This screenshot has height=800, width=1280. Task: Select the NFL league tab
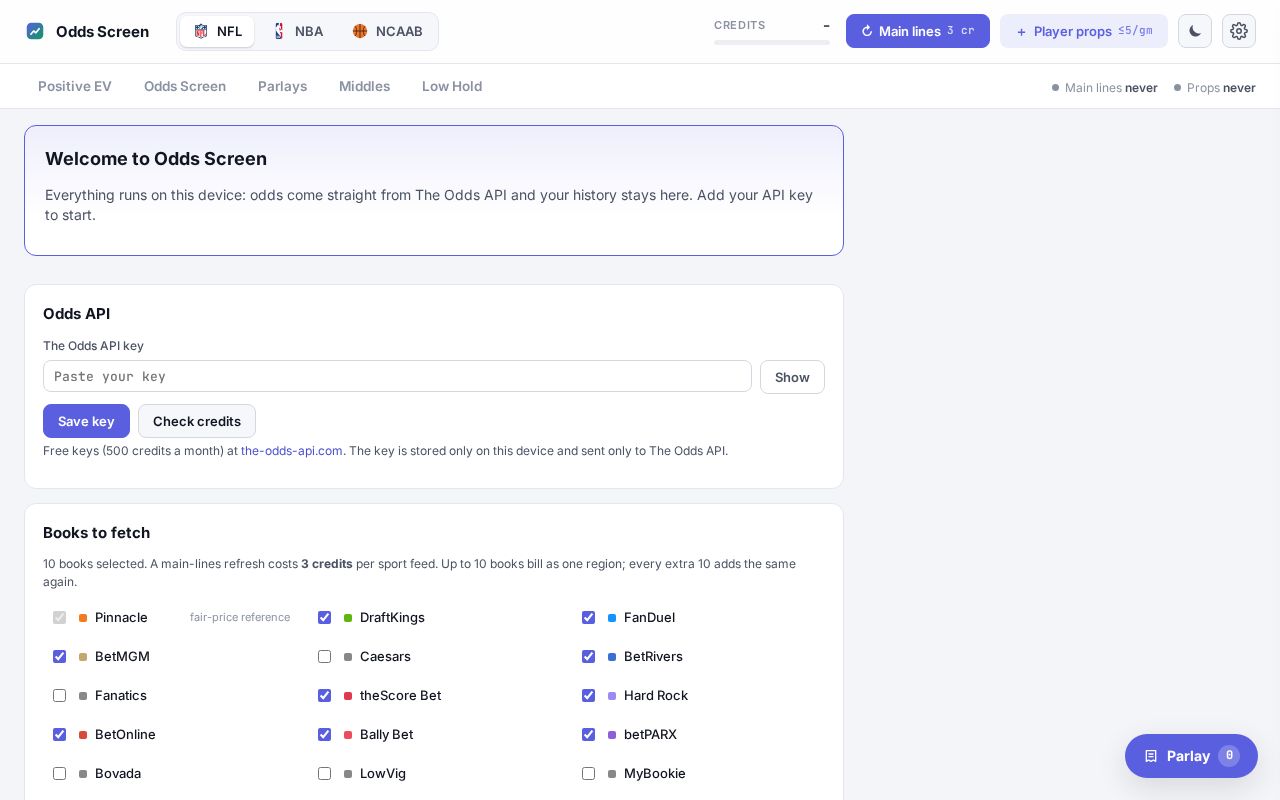tap(217, 31)
